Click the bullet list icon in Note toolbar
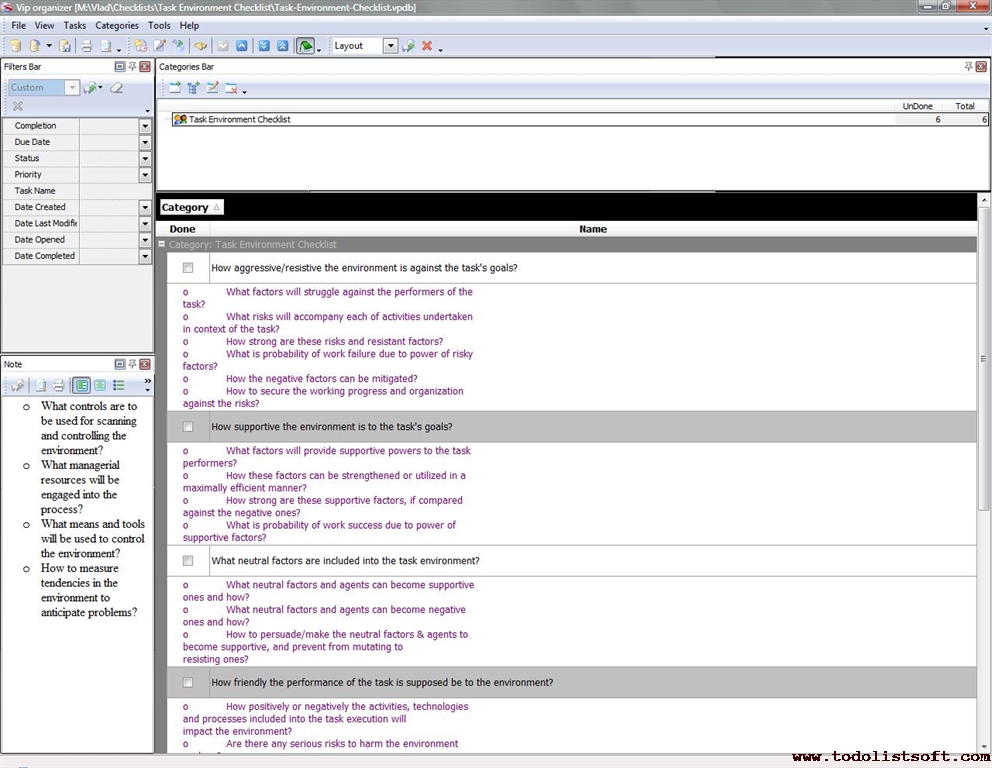Image resolution: width=992 pixels, height=768 pixels. click(118, 386)
